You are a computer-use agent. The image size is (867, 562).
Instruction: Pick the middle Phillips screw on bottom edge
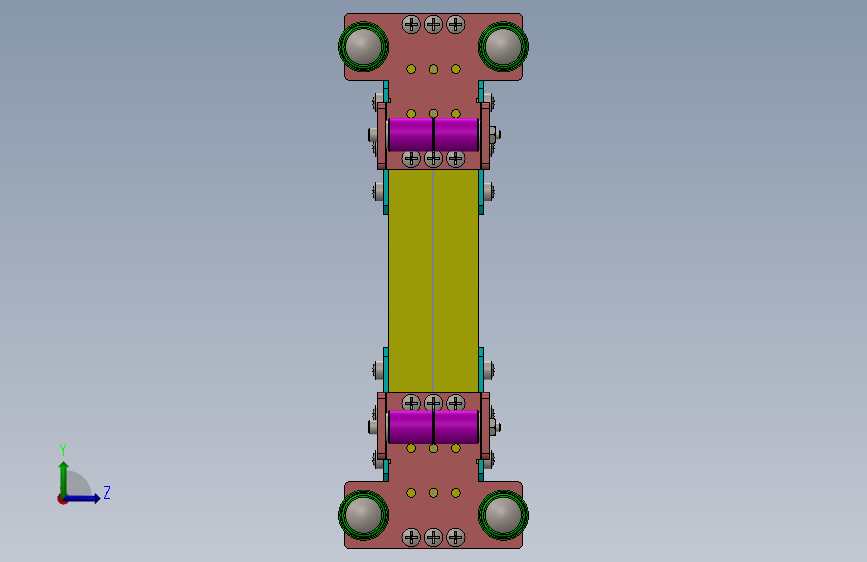[x=433, y=537]
